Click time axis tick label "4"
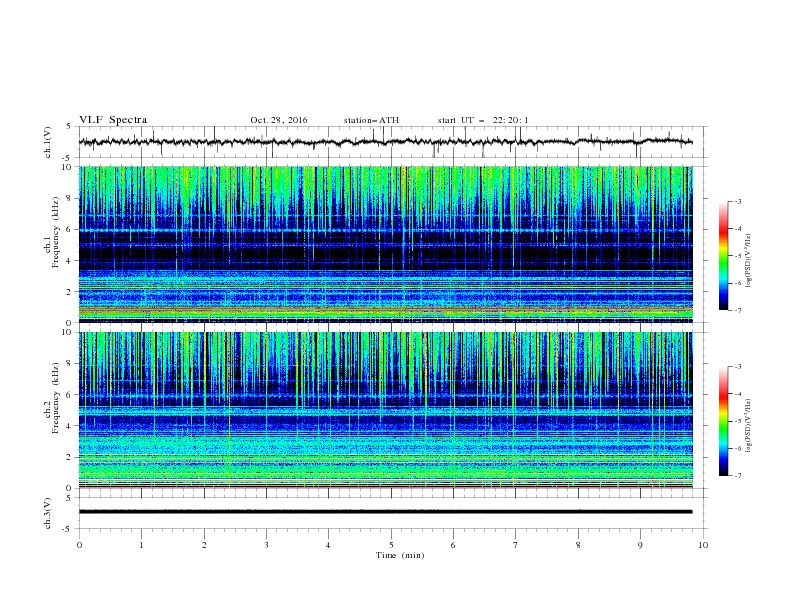Image resolution: width=792 pixels, height=612 pixels. 328,545
